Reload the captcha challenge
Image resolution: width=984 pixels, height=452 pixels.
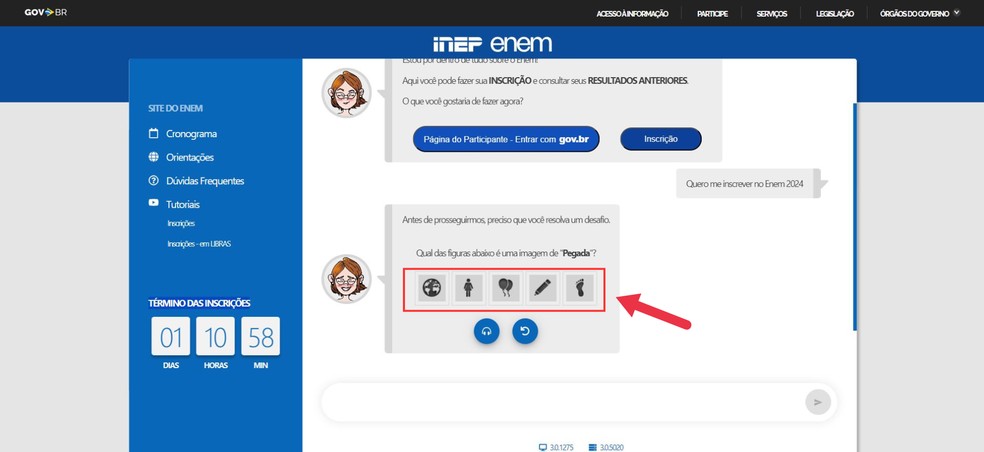(525, 331)
